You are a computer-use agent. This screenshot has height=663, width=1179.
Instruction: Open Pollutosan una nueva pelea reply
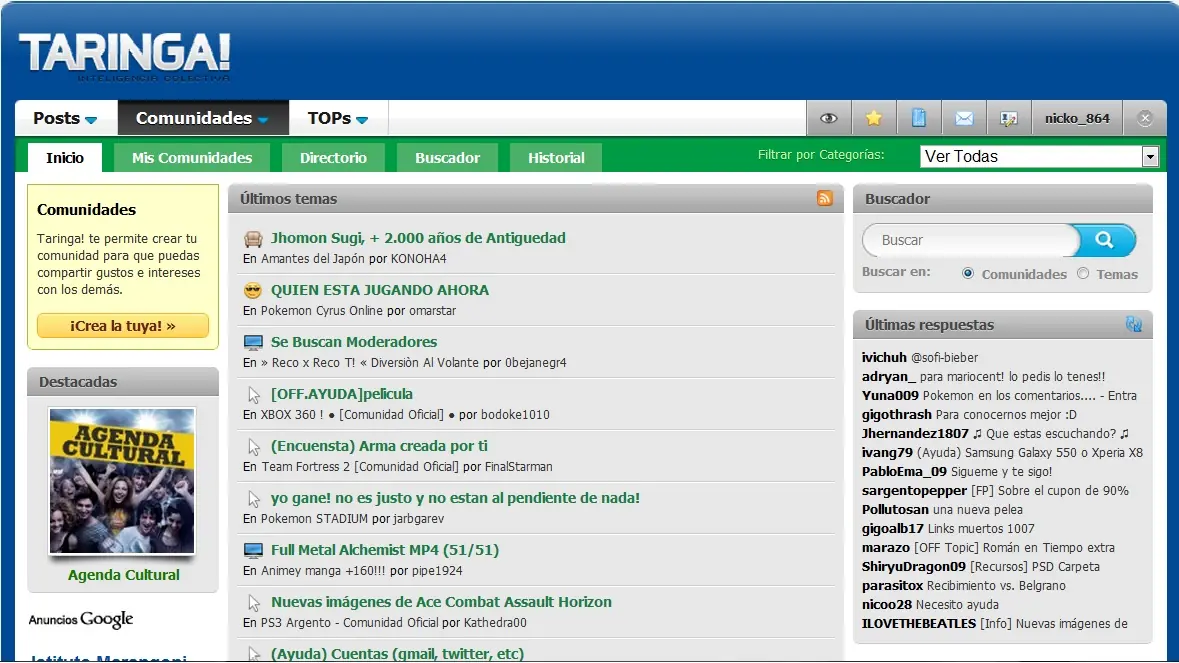(942, 509)
